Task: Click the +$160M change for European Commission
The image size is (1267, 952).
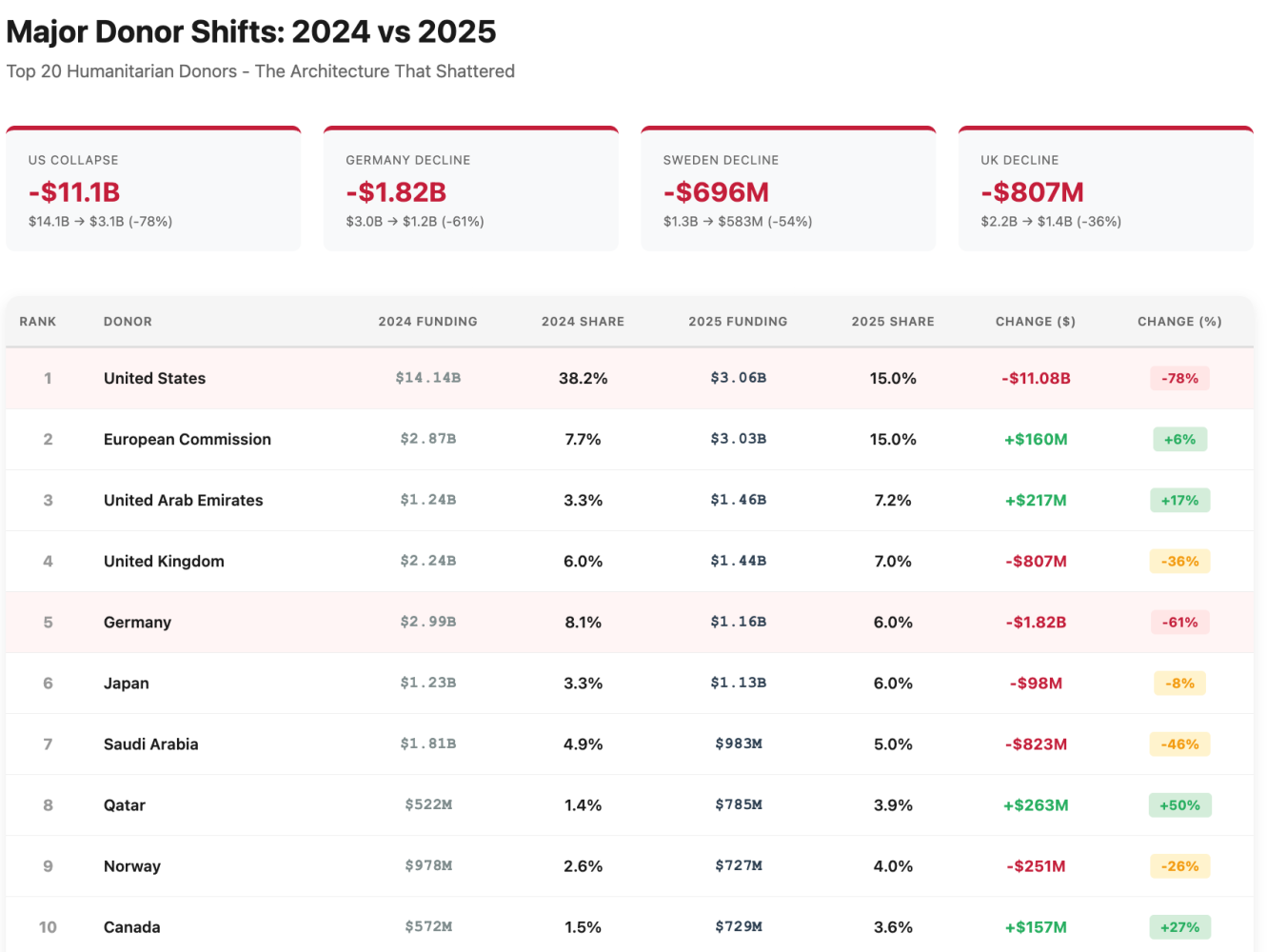Action: 1036,439
